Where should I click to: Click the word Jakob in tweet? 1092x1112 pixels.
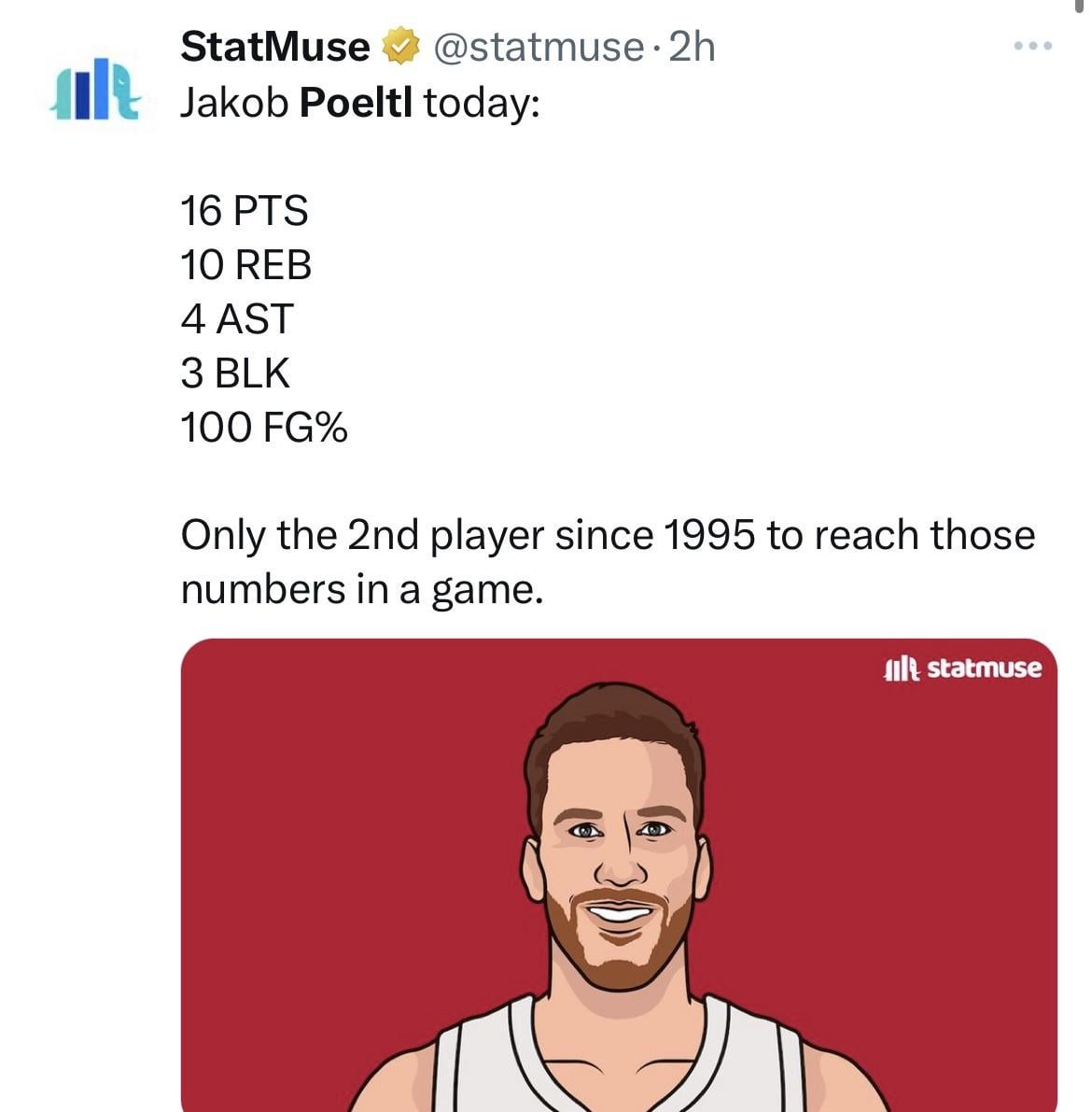point(234,103)
